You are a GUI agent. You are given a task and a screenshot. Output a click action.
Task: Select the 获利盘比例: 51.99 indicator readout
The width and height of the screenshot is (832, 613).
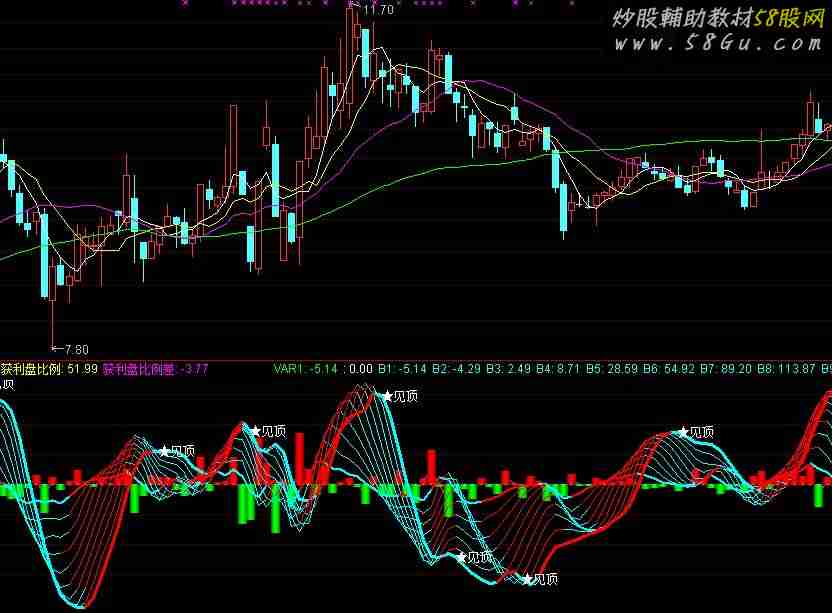(49, 369)
